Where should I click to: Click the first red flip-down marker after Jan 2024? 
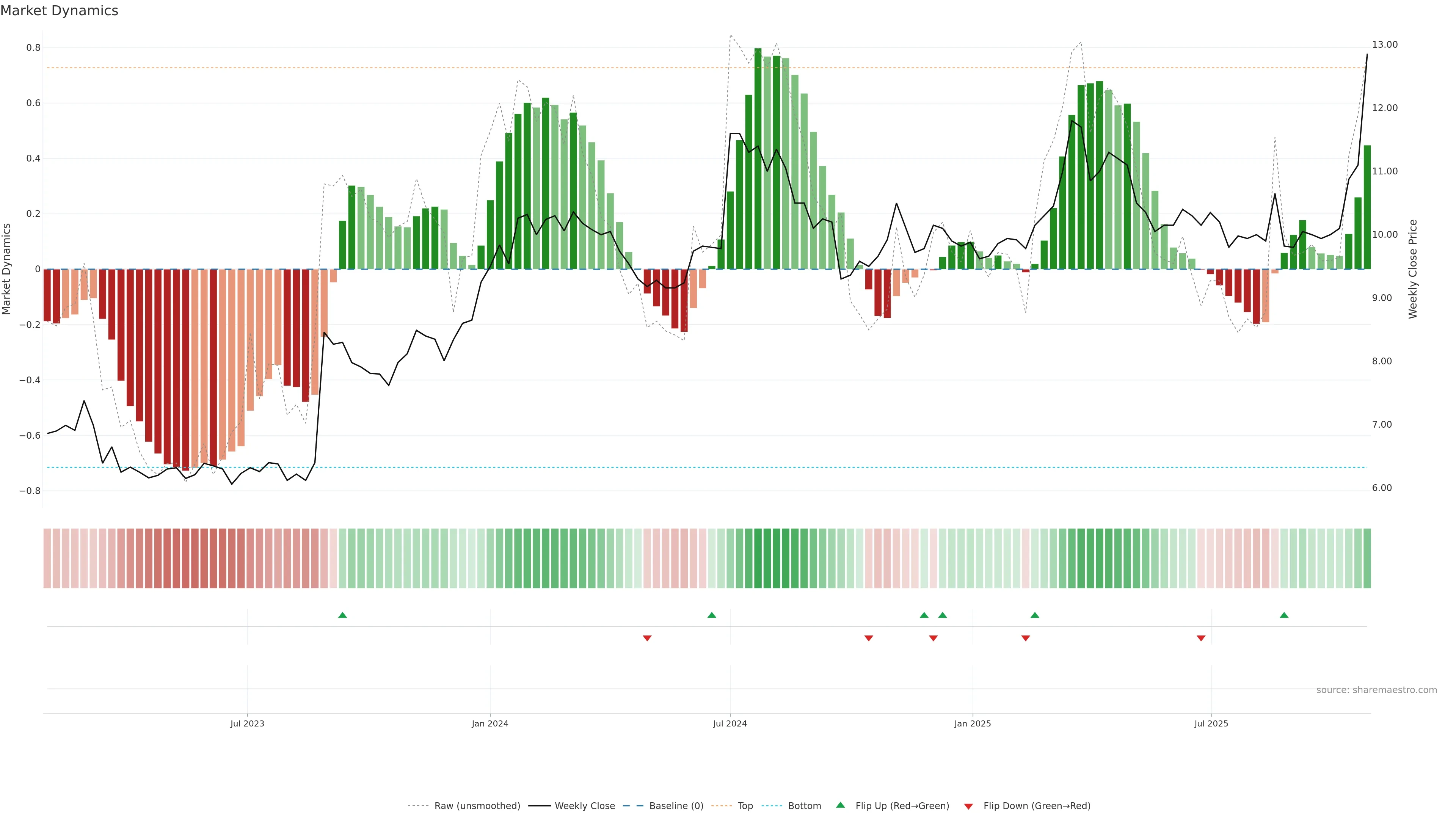pos(647,638)
